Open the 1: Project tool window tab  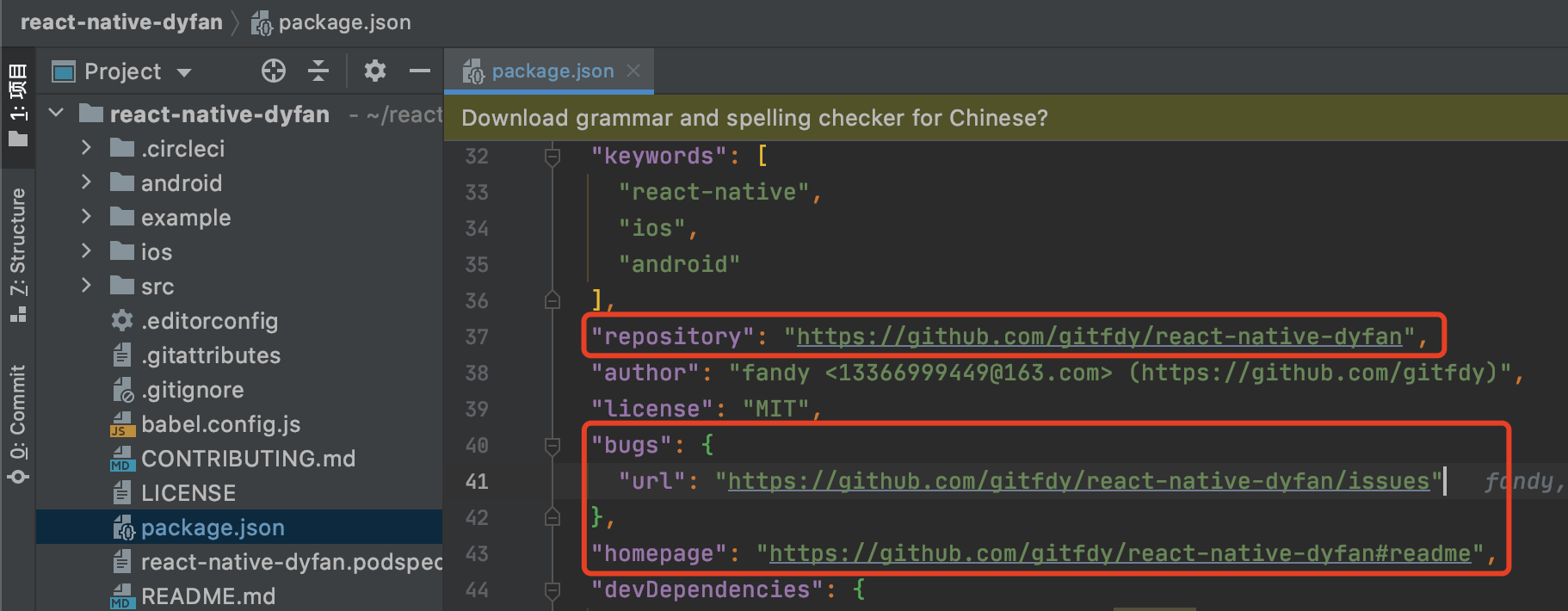18,105
